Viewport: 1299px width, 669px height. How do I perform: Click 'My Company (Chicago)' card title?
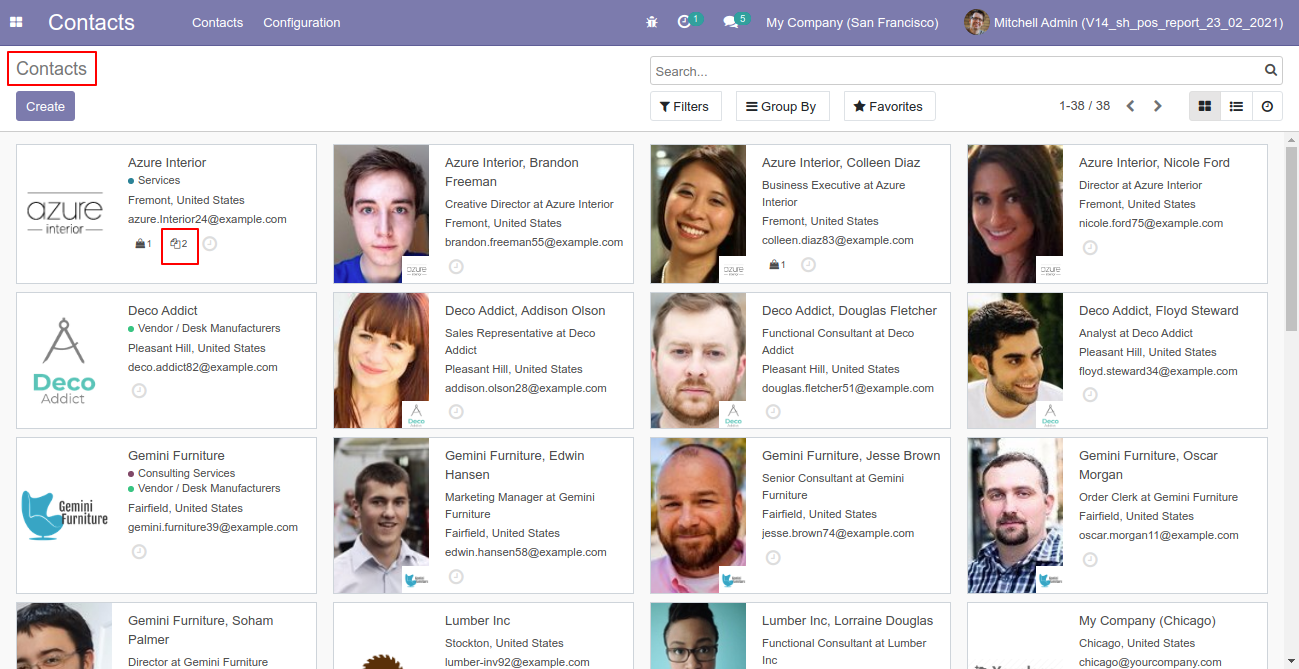[1146, 620]
